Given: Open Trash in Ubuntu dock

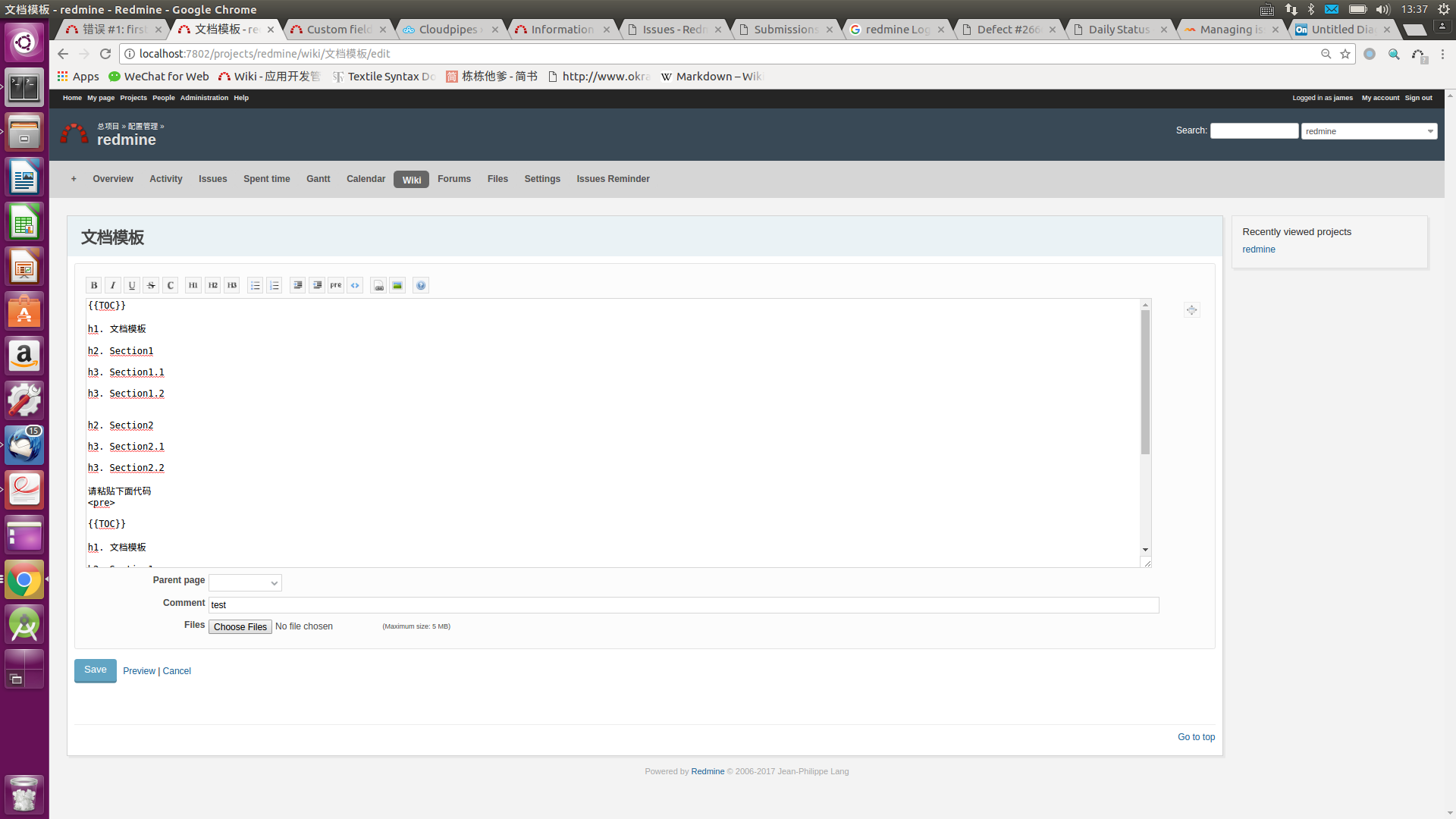Looking at the screenshot, I should click(24, 794).
